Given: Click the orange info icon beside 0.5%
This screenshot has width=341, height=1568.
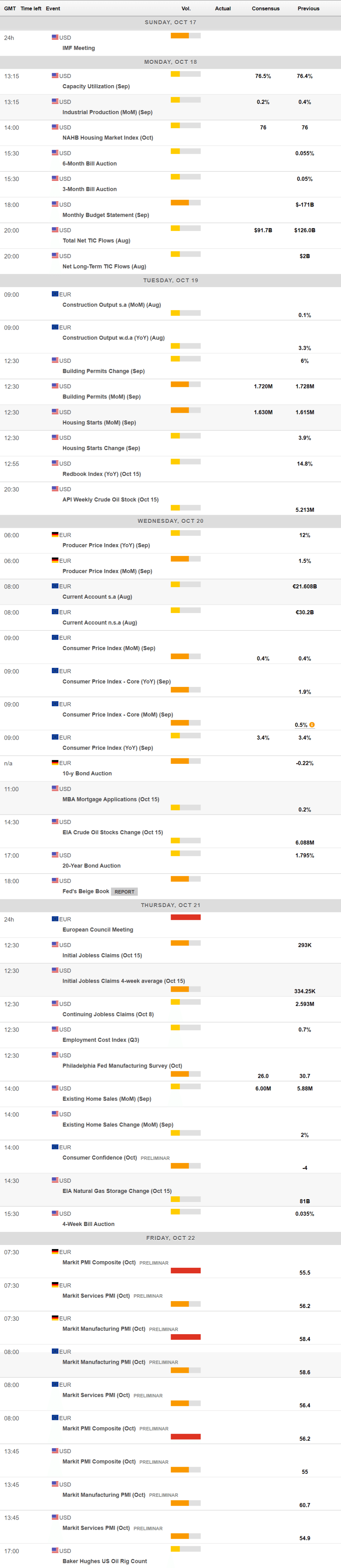Looking at the screenshot, I should pyautogui.click(x=312, y=725).
